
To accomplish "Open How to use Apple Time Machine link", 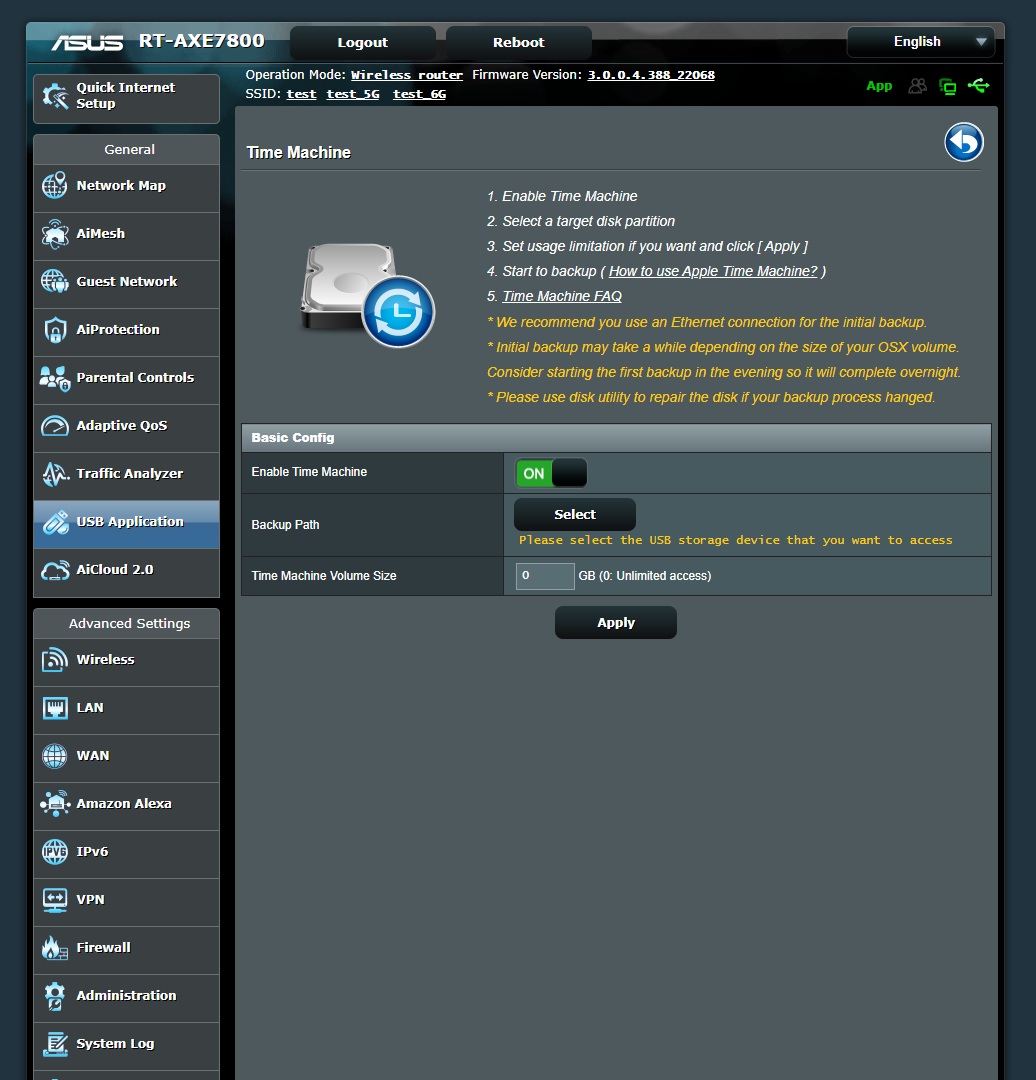I will tap(713, 271).
